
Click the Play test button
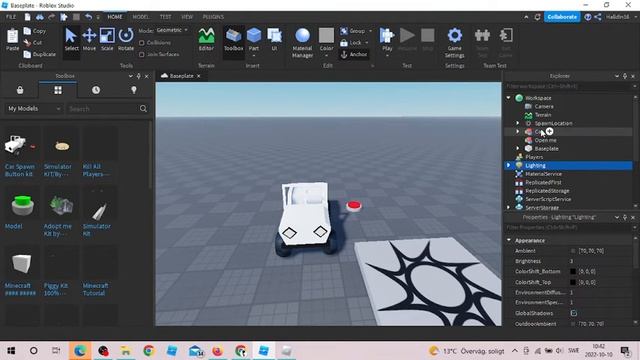tap(387, 40)
